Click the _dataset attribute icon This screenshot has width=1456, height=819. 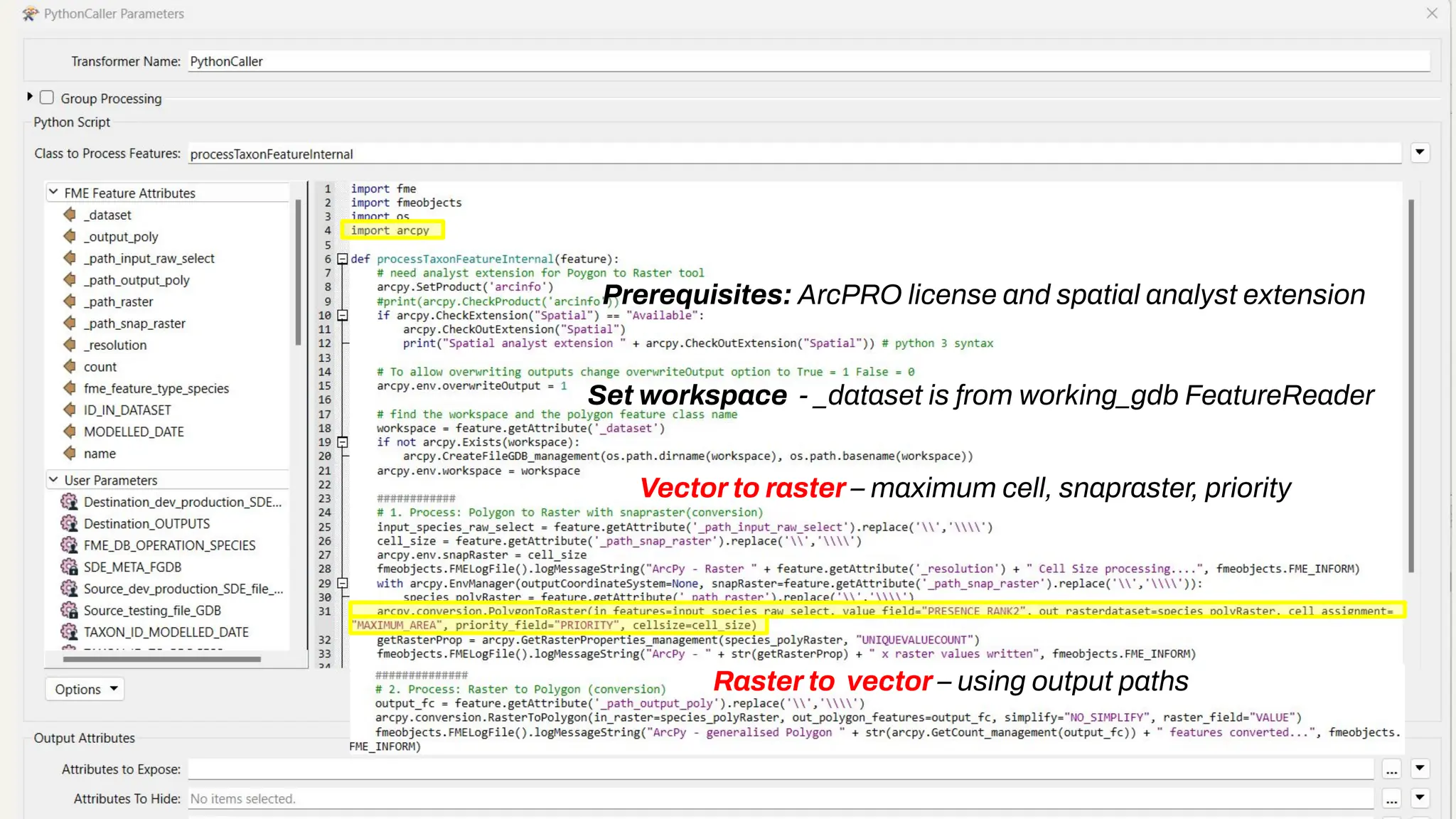(70, 214)
